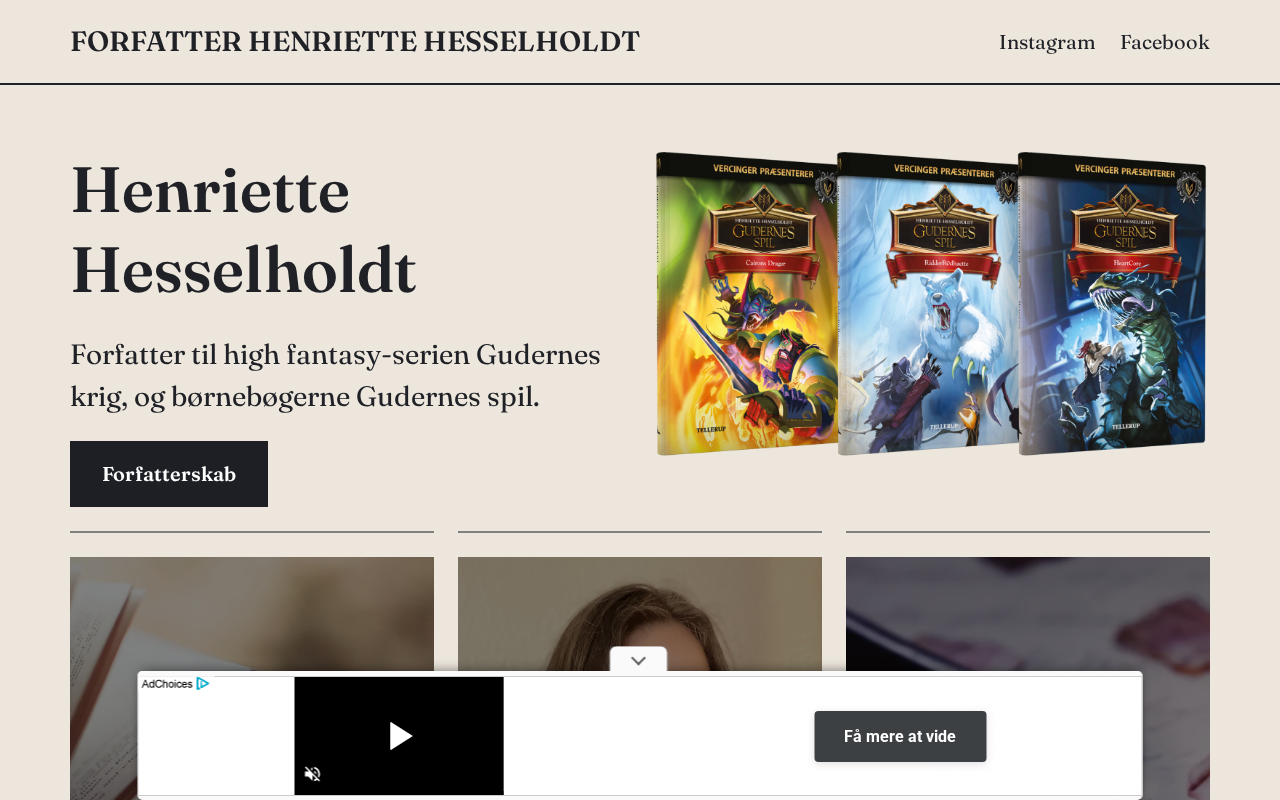Click the AdChoices label text
This screenshot has width=1280, height=800.
[167, 684]
